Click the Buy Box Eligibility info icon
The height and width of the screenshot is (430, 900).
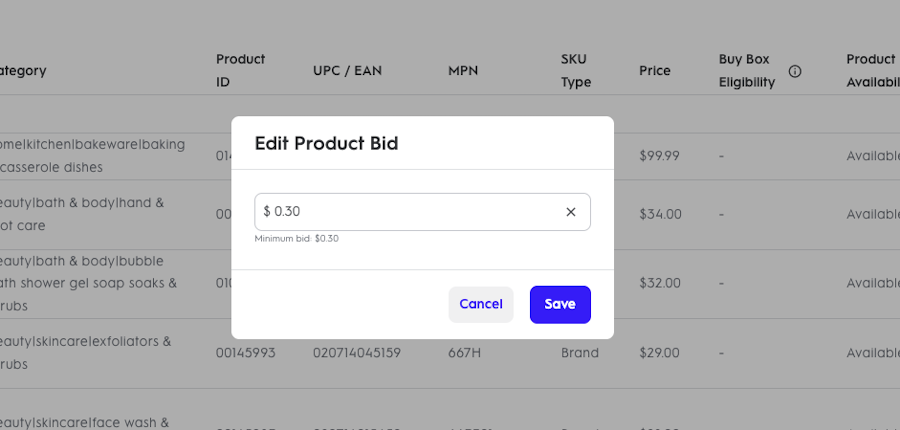pyautogui.click(x=795, y=71)
